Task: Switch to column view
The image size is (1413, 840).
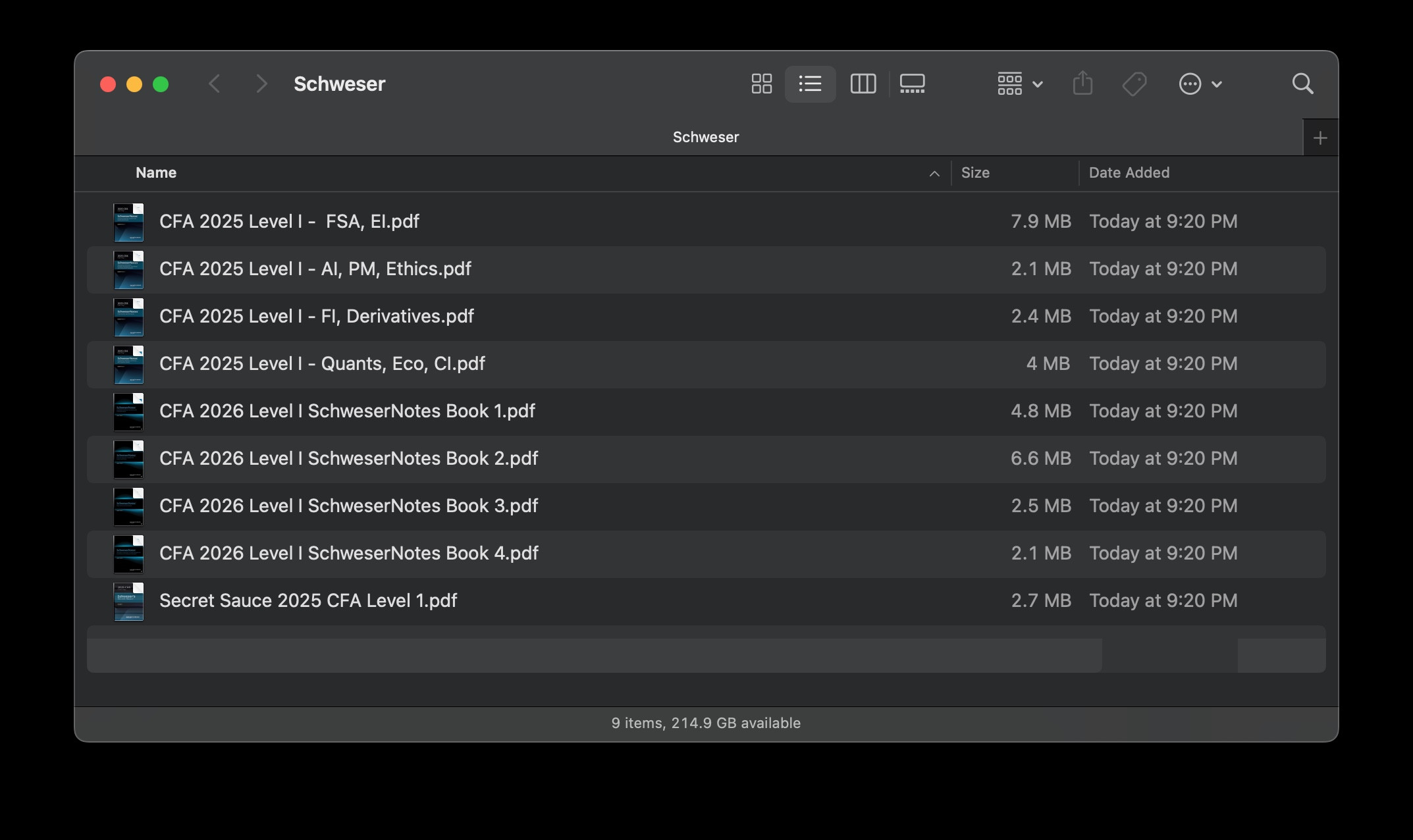Action: point(863,84)
